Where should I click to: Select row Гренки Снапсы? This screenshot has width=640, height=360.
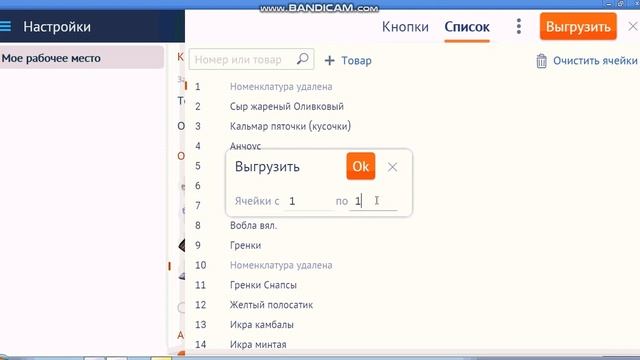[263, 285]
